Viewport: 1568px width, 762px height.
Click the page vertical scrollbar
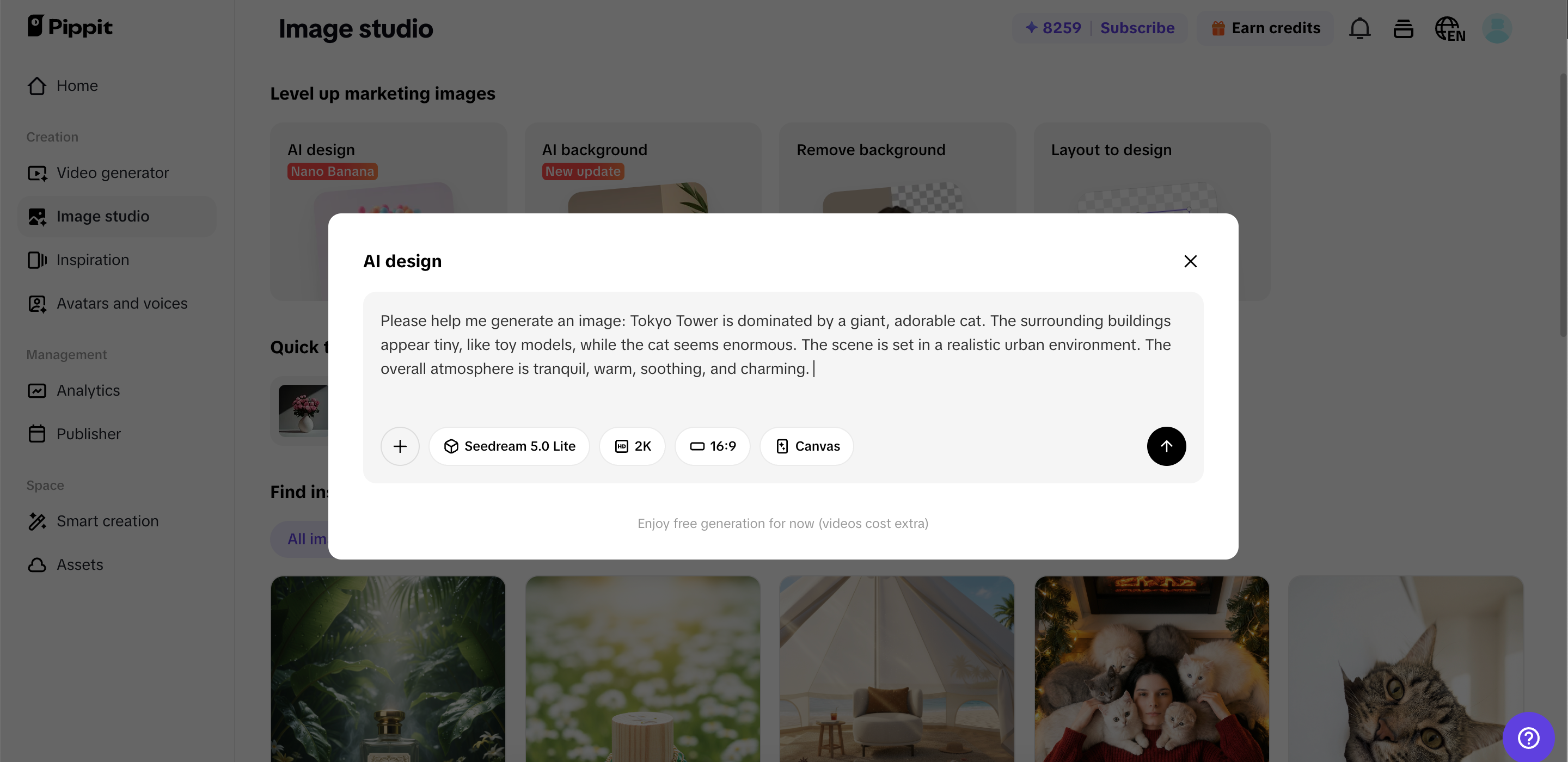[1563, 204]
